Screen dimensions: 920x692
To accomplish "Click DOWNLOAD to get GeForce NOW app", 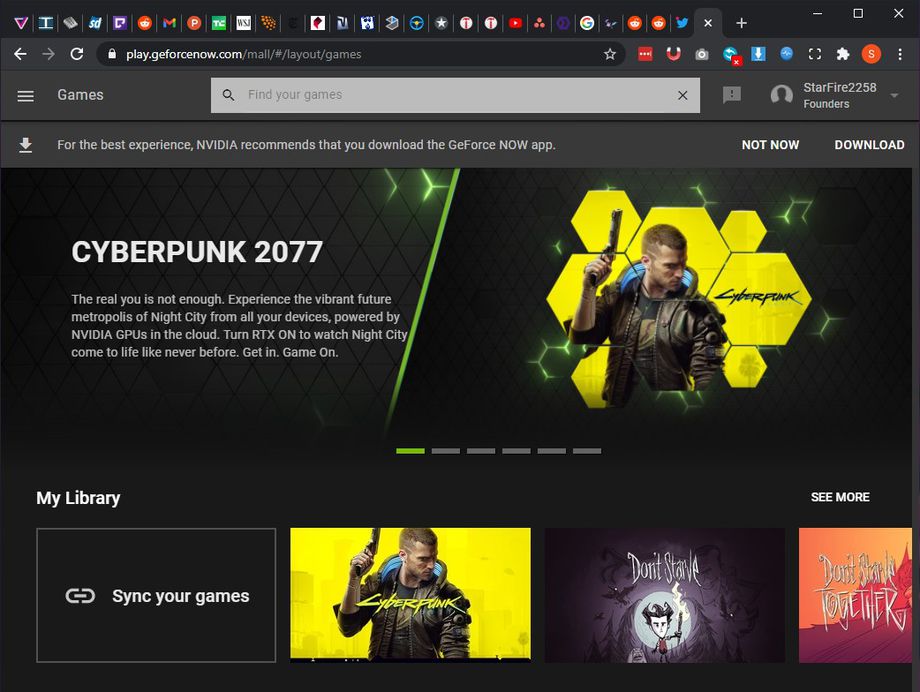I will coord(869,145).
